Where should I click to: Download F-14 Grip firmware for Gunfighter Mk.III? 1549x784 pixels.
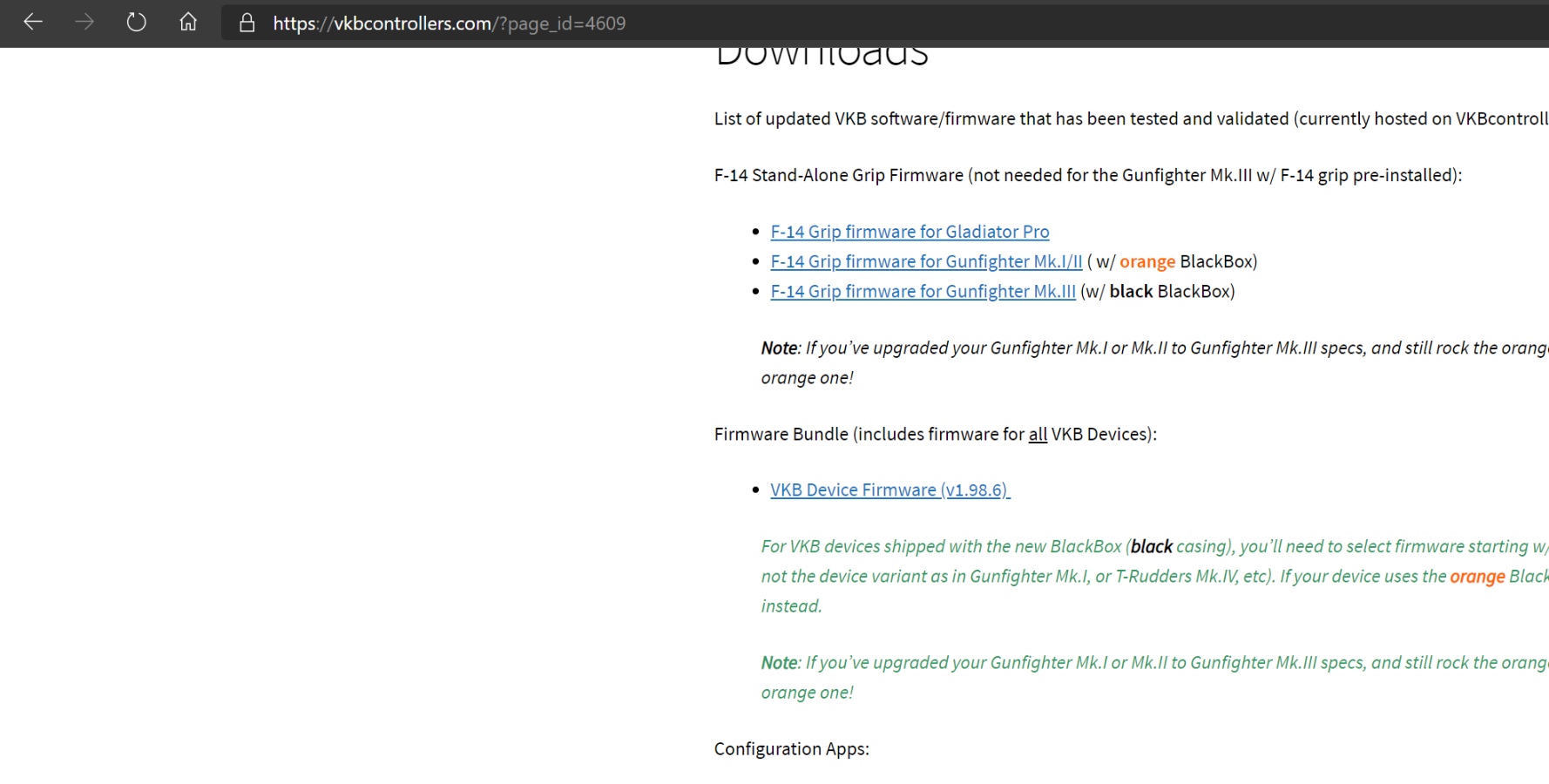pos(922,291)
